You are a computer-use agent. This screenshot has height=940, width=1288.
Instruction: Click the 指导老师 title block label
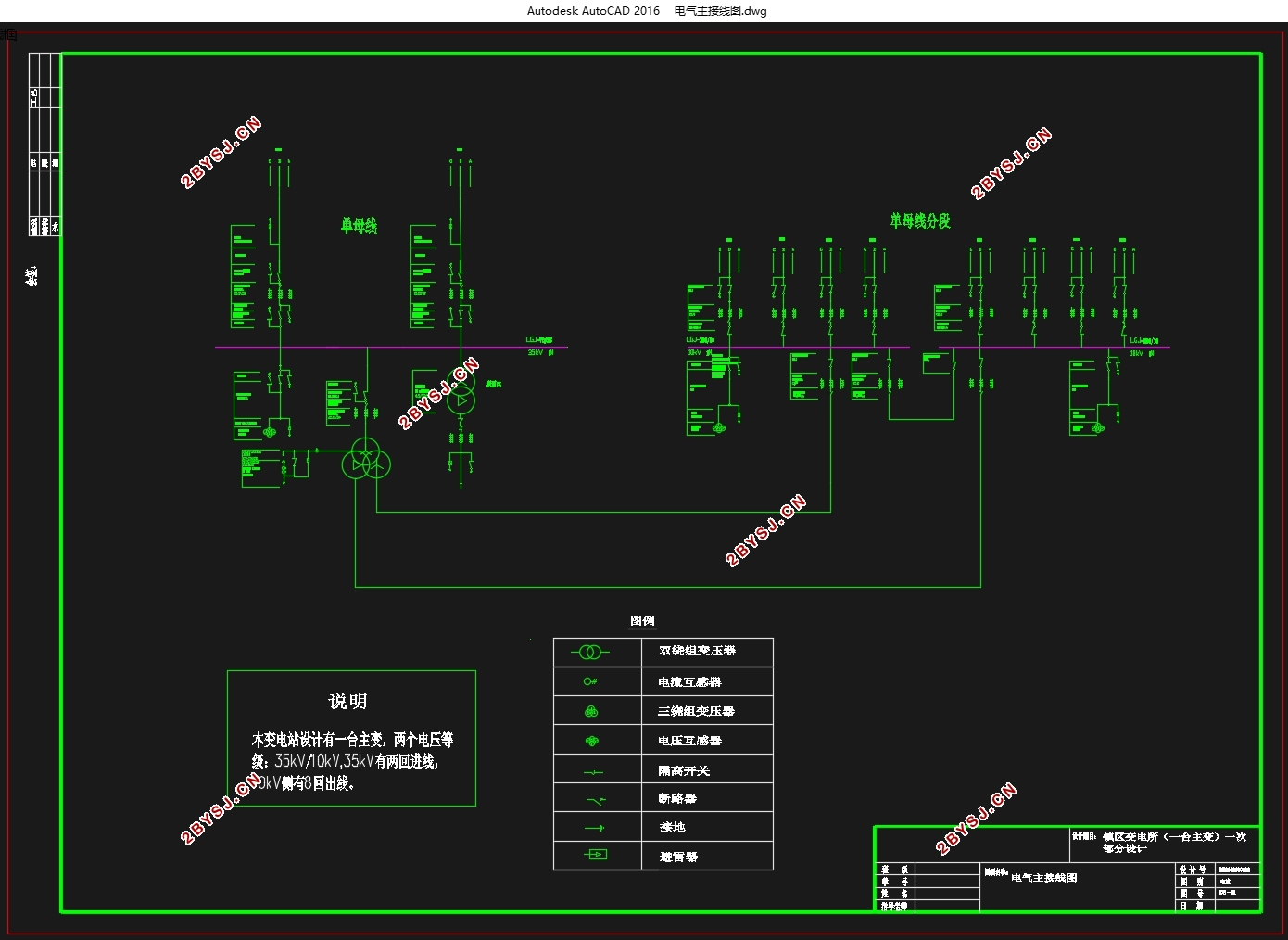[x=894, y=906]
